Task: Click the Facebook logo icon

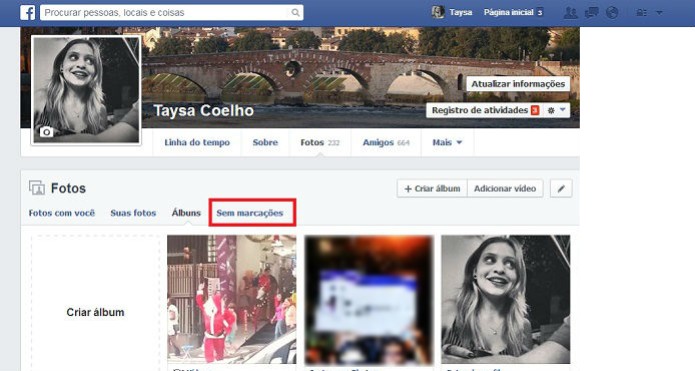Action: pyautogui.click(x=27, y=12)
